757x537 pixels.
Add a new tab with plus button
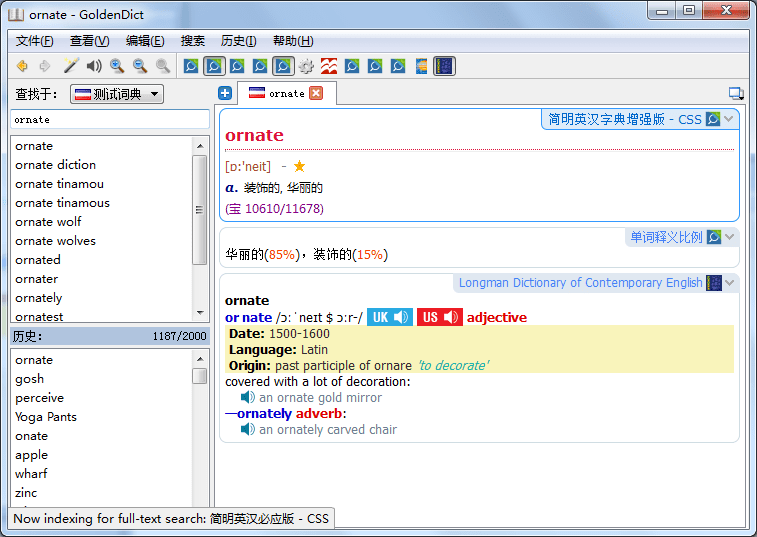coord(225,93)
